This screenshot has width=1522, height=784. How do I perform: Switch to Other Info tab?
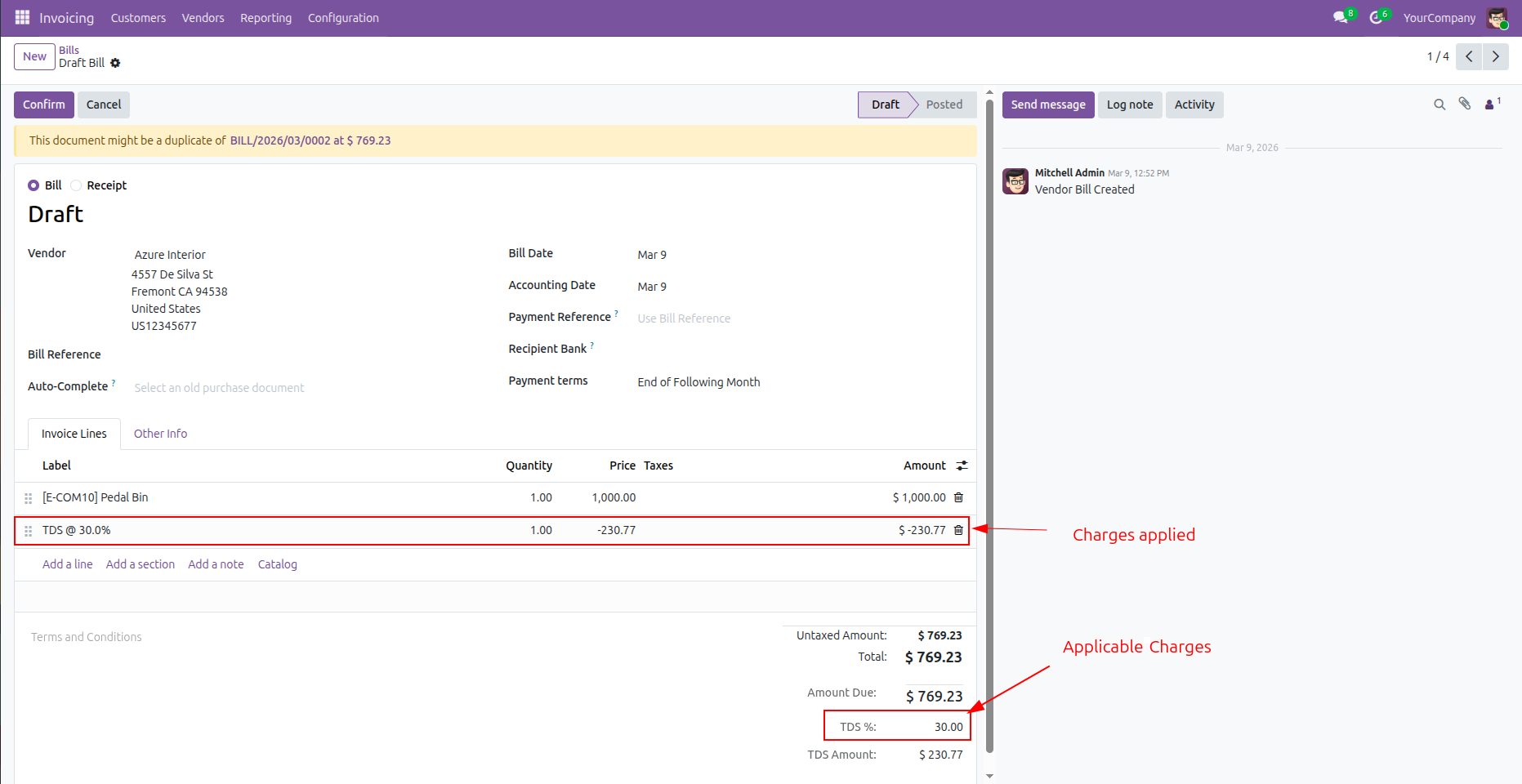click(160, 434)
